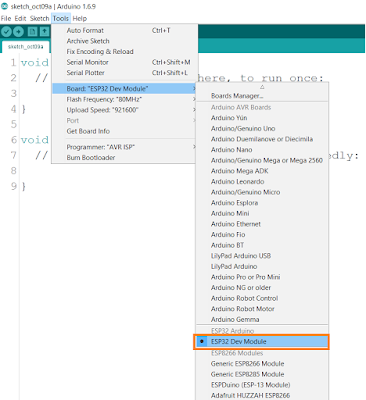
Task: Open Serial Monitor from the menu
Action: click(x=124, y=62)
